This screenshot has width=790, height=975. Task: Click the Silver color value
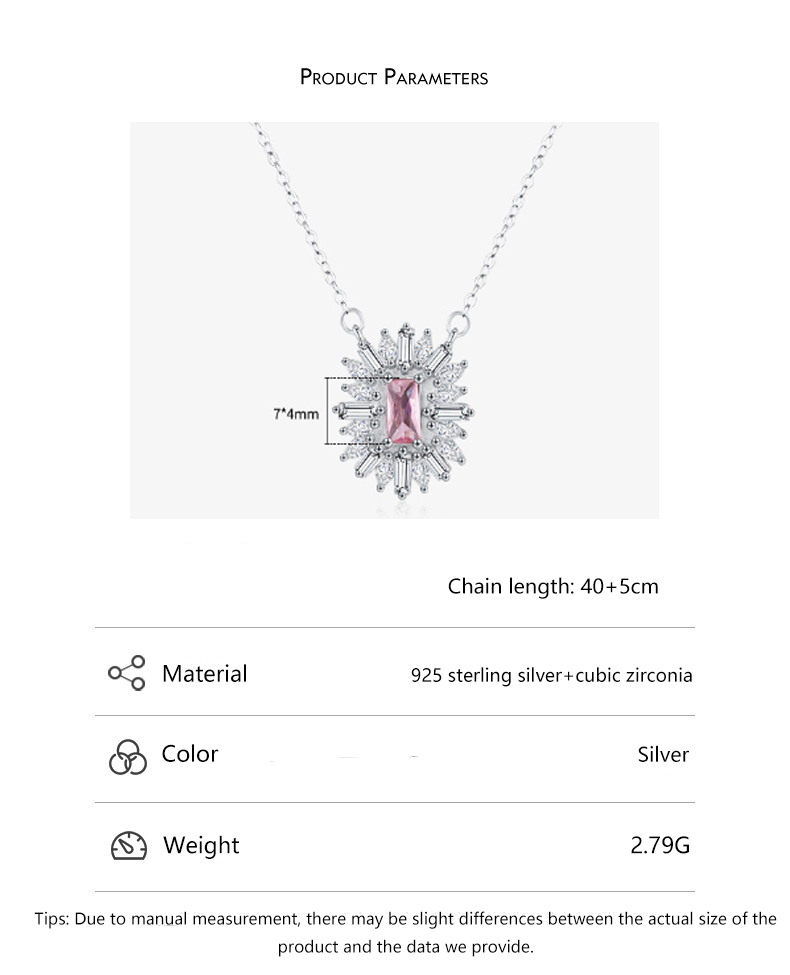pyautogui.click(x=663, y=754)
